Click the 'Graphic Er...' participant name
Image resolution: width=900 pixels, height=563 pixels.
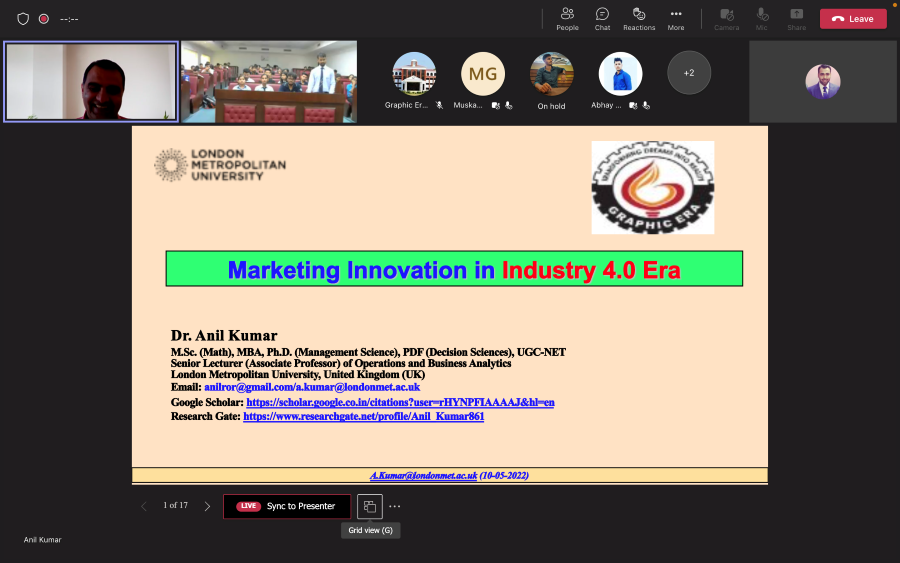pyautogui.click(x=406, y=105)
